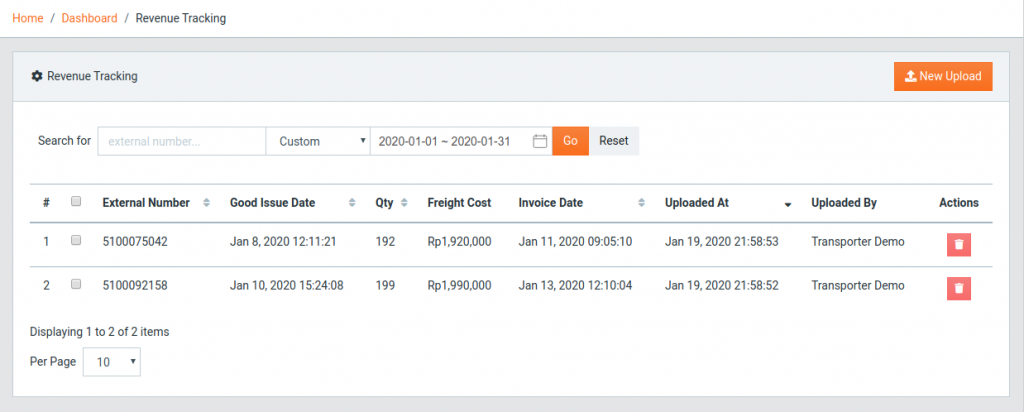Go to Home breadcrumb link

click(27, 18)
